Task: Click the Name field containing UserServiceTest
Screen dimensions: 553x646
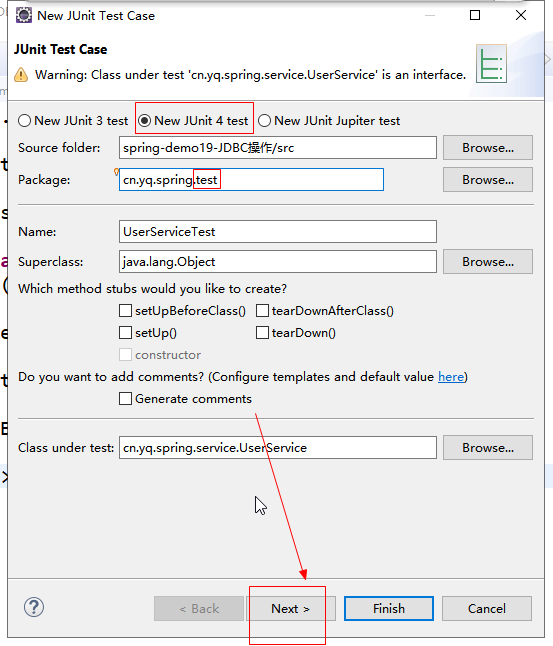Action: (x=278, y=232)
